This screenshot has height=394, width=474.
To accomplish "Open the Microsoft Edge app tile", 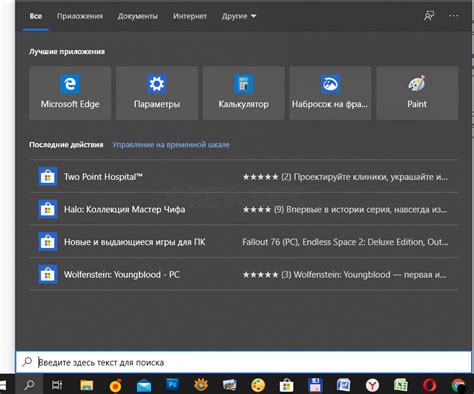I will click(70, 93).
